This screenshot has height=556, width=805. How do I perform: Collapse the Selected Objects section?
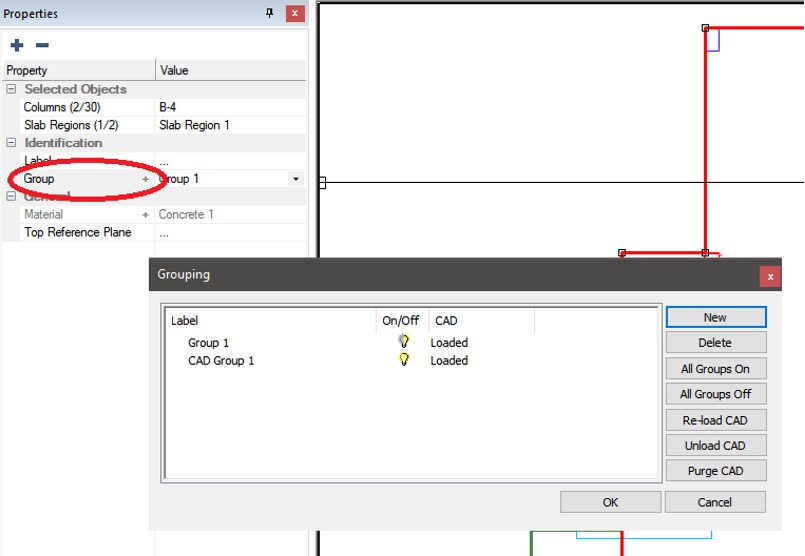pos(11,89)
